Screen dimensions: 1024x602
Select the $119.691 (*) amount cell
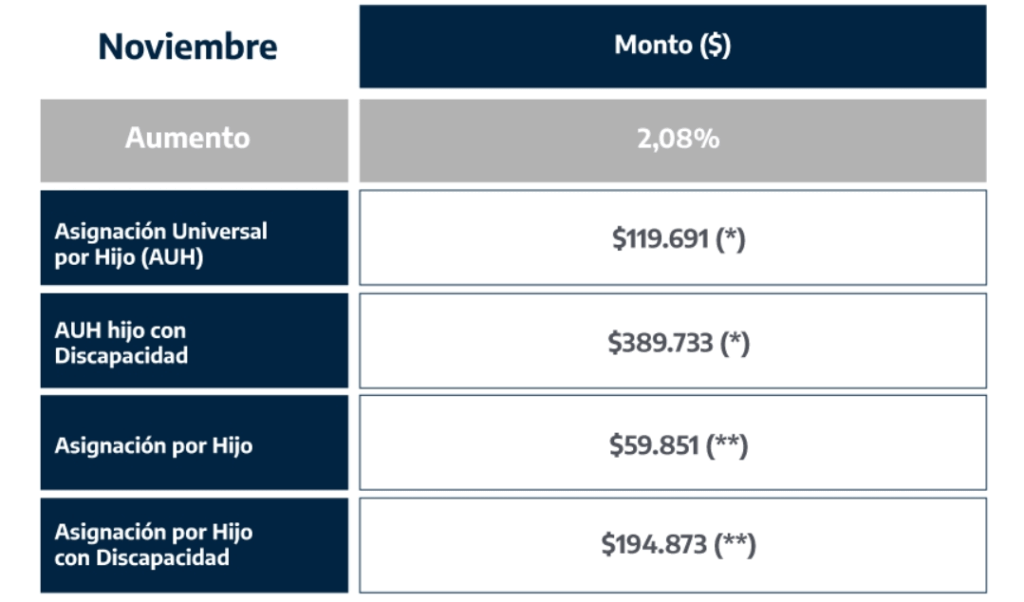(x=673, y=238)
